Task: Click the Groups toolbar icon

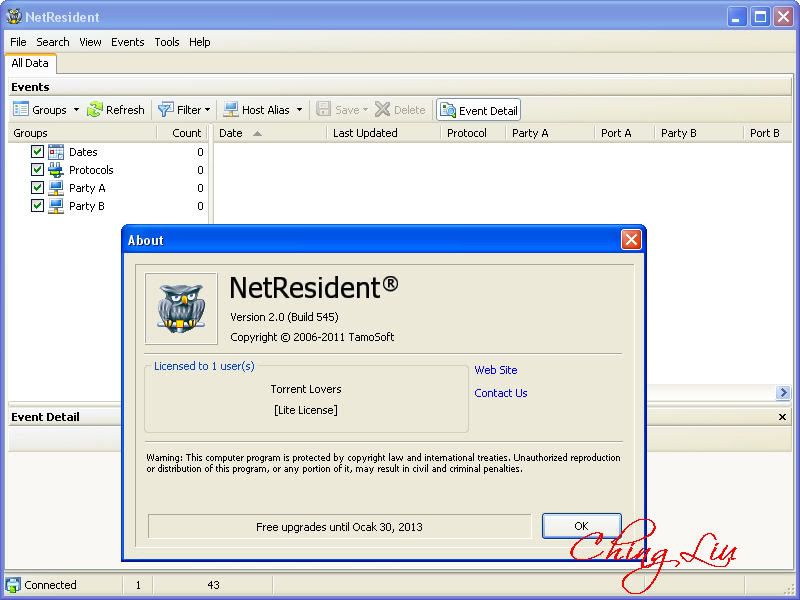Action: (21, 110)
